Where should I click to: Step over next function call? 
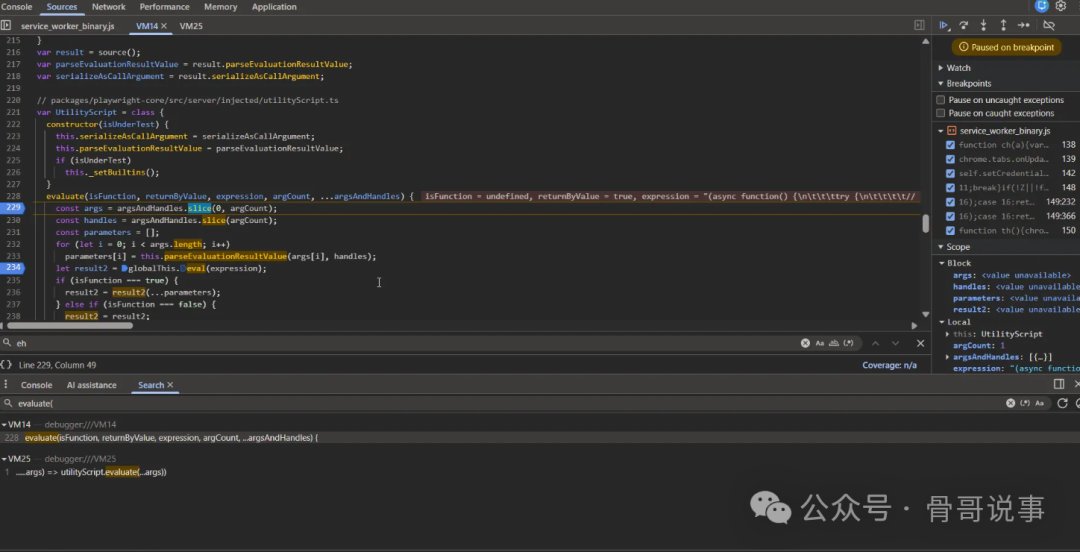click(x=964, y=25)
